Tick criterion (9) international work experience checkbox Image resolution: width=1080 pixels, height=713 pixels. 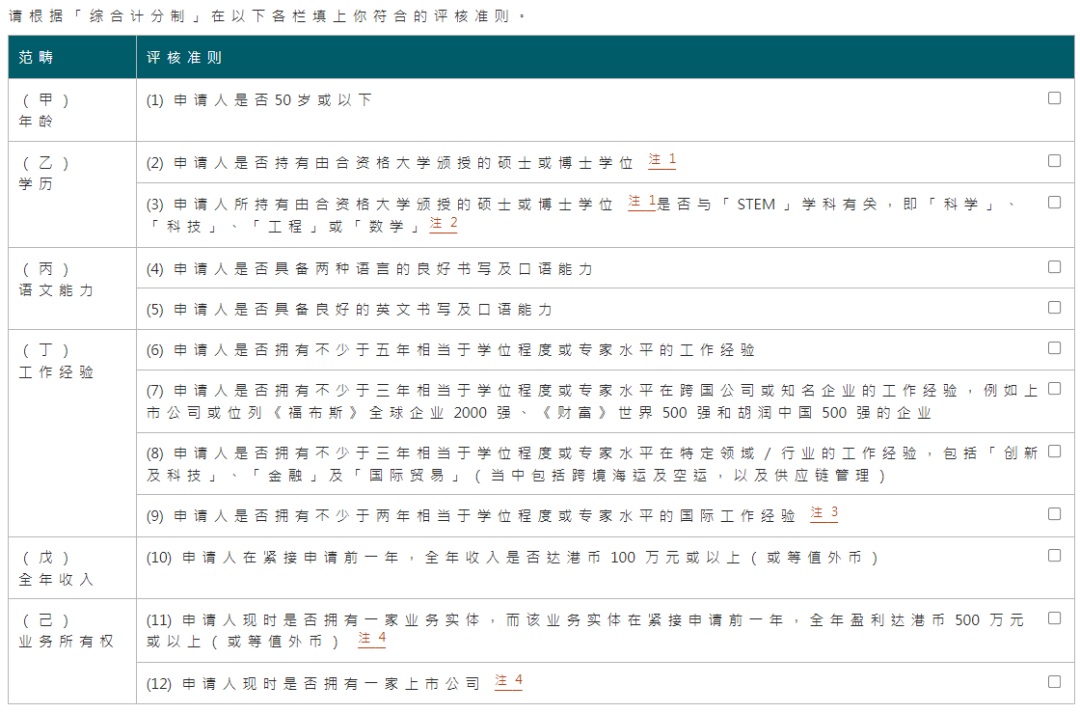click(x=1054, y=514)
